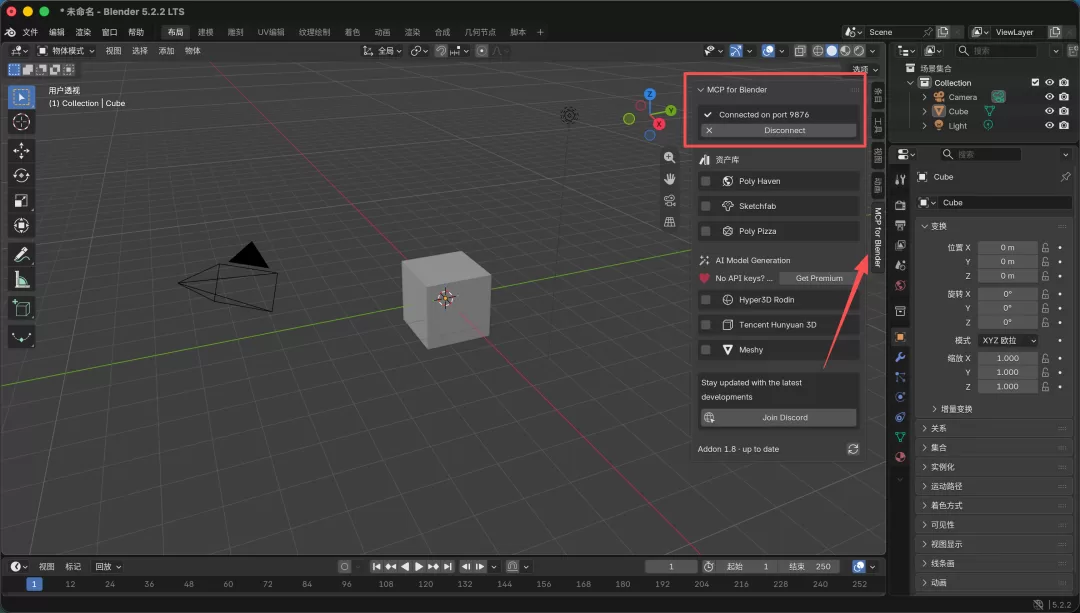Activate the 3D Cursor tool
This screenshot has width=1080, height=613.
(x=21, y=122)
